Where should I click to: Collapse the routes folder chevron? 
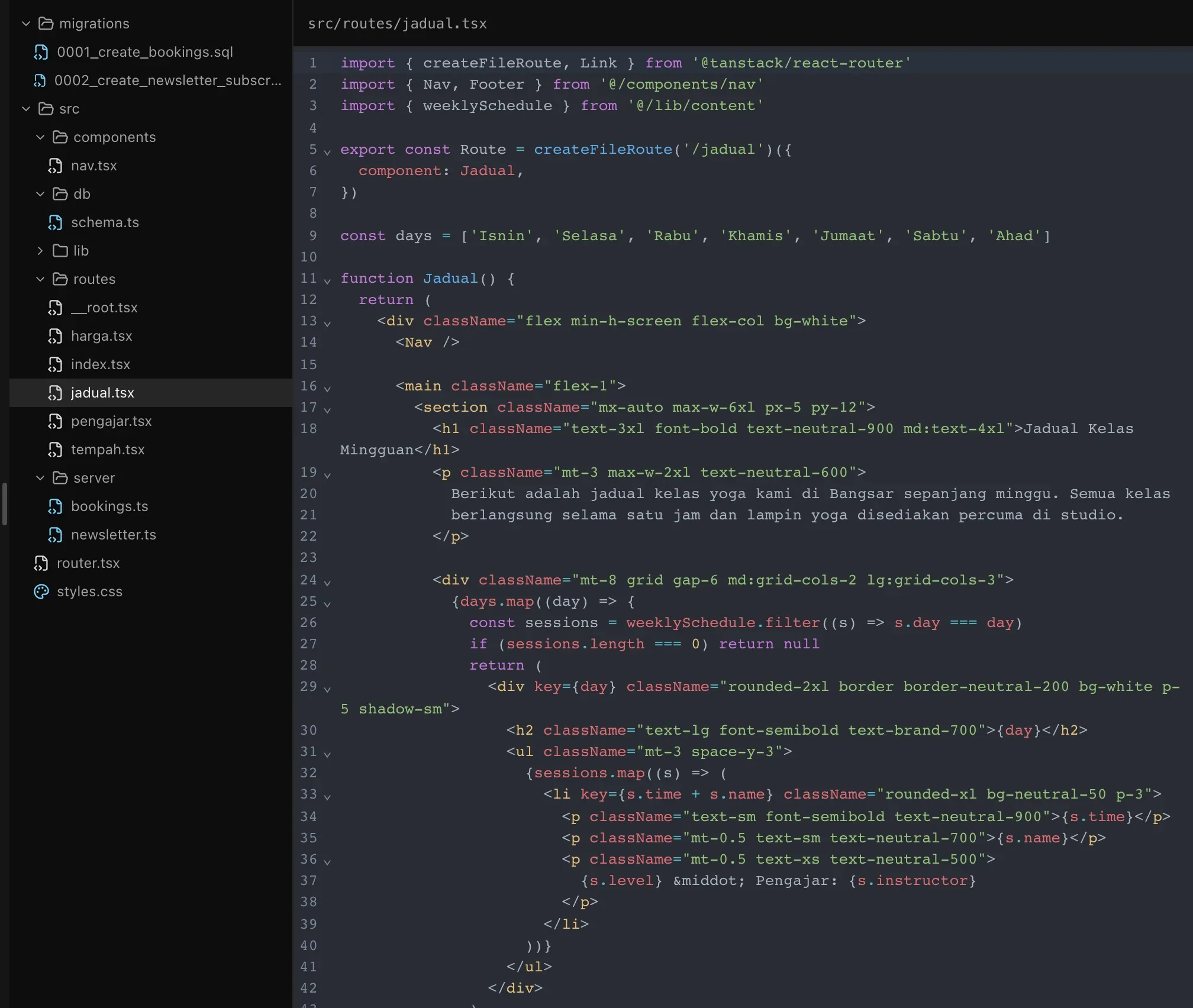pos(40,279)
